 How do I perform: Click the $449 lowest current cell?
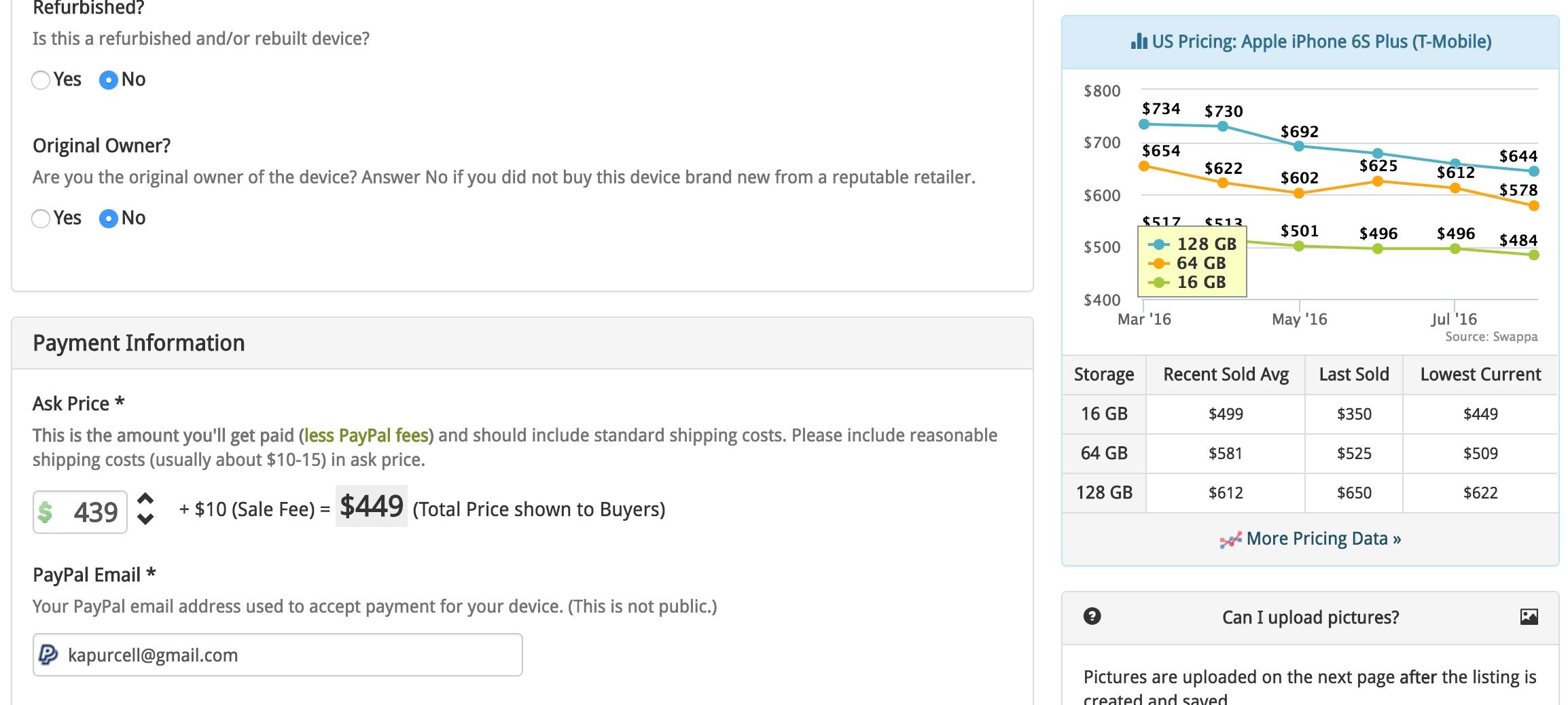(1480, 414)
